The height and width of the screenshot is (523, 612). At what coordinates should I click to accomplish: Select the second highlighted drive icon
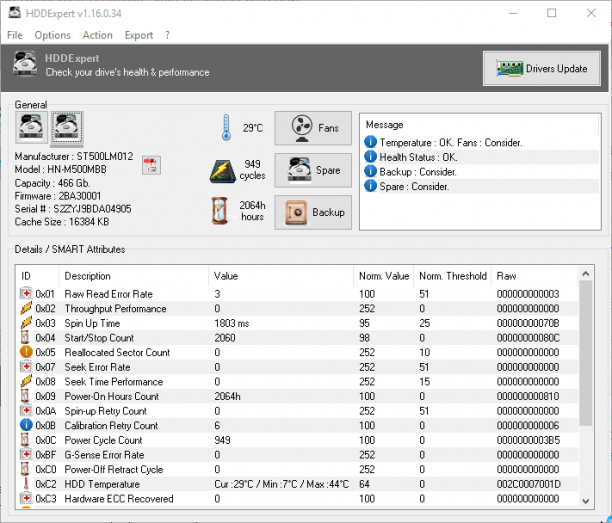click(x=67, y=127)
